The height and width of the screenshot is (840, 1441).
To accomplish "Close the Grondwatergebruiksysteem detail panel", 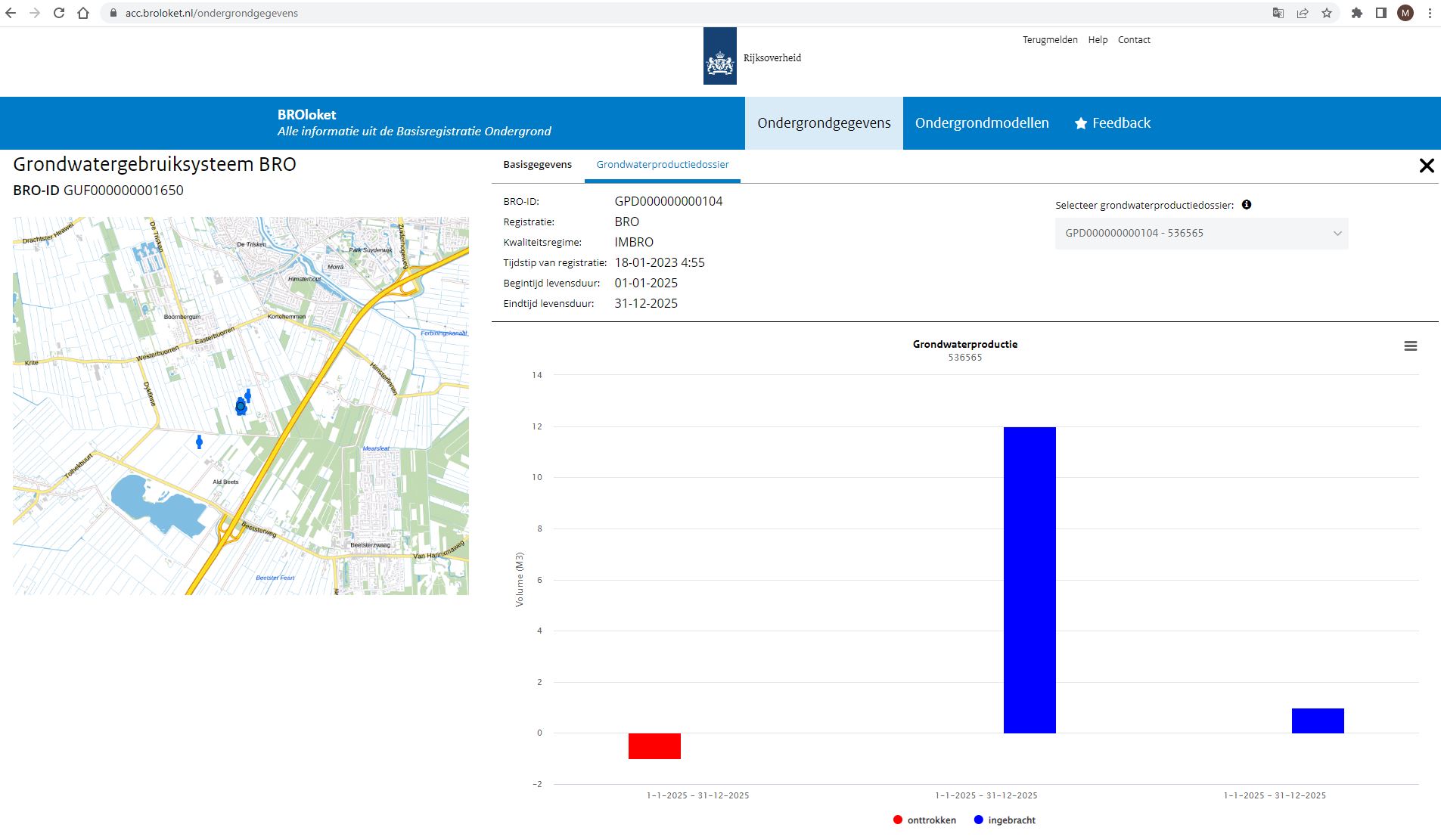I will [x=1426, y=166].
